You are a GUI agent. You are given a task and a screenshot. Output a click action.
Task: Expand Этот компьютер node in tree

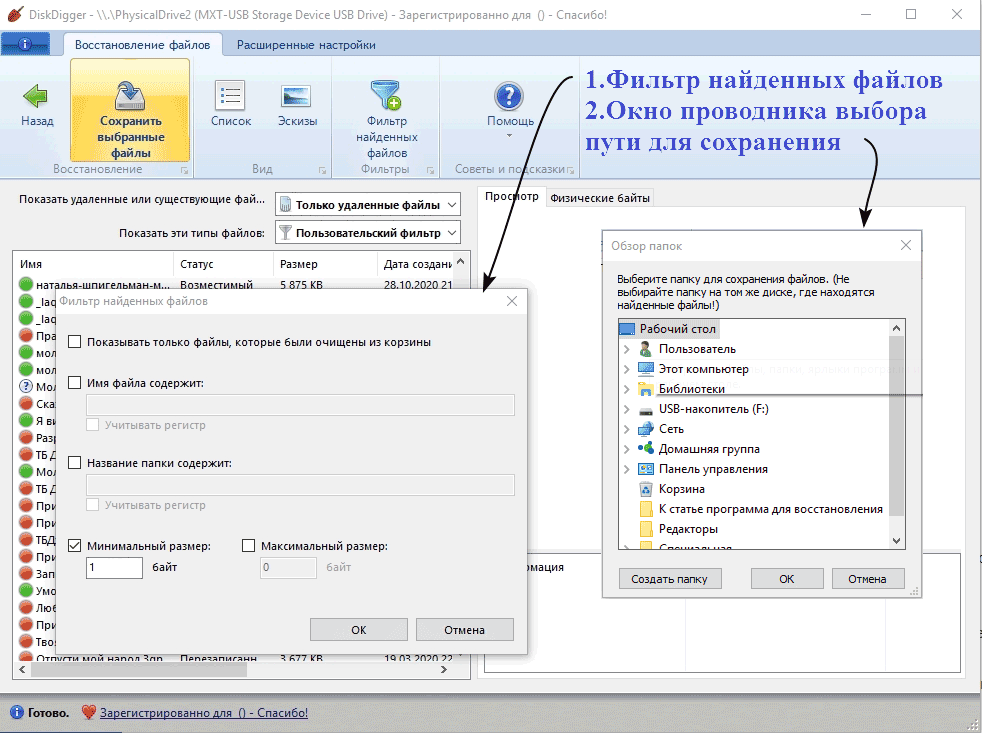[x=627, y=369]
